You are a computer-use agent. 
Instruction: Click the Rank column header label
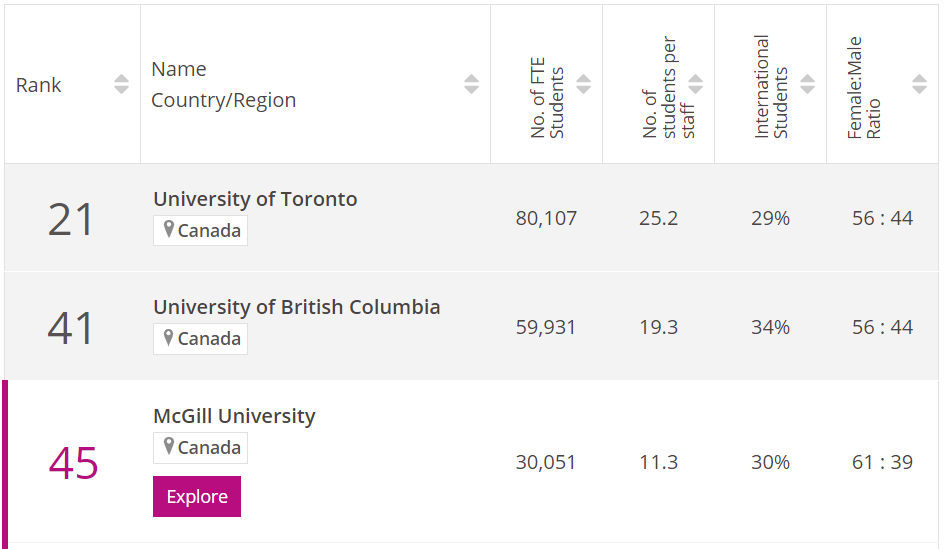39,85
